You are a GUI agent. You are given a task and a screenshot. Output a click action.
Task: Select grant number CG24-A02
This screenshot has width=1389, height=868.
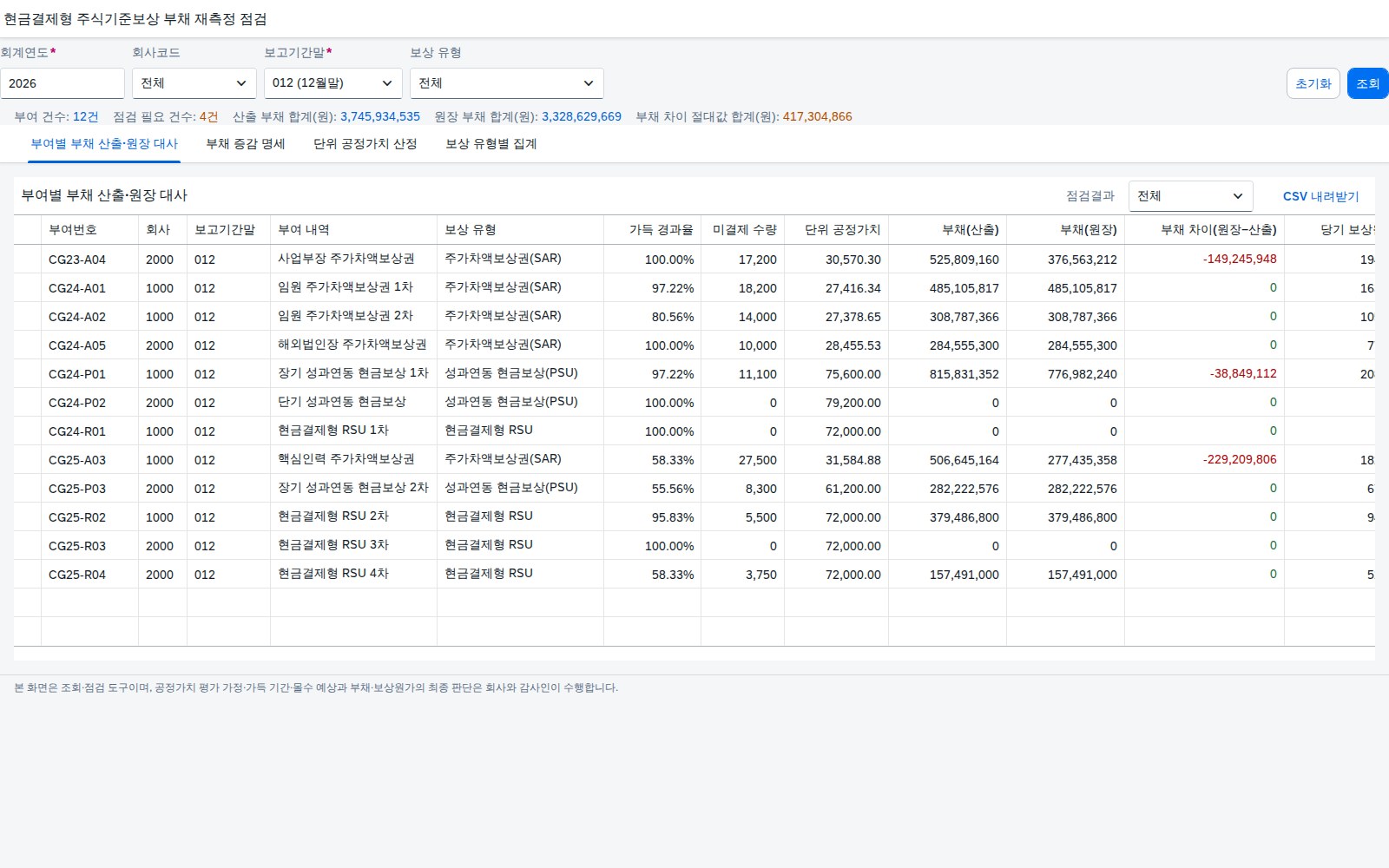(x=77, y=317)
